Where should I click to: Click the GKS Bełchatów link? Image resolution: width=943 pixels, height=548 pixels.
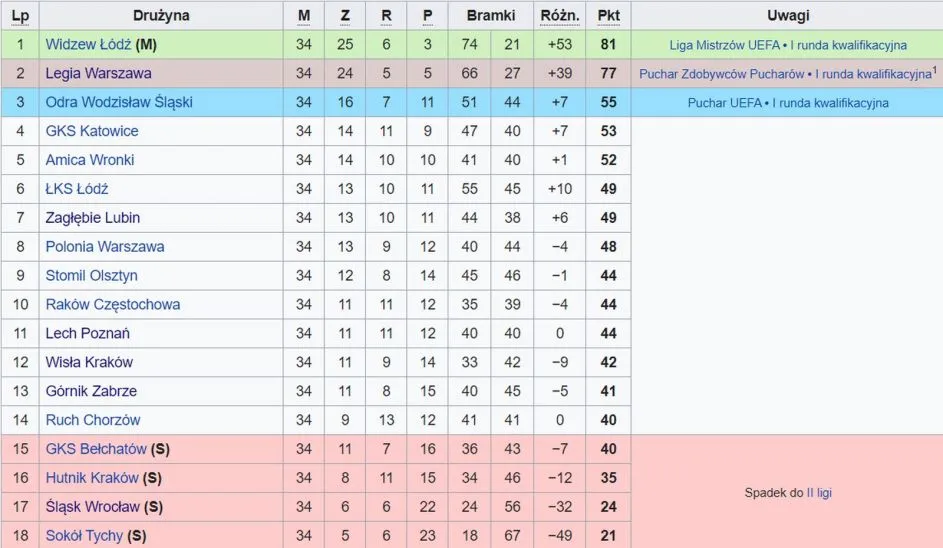coord(96,449)
